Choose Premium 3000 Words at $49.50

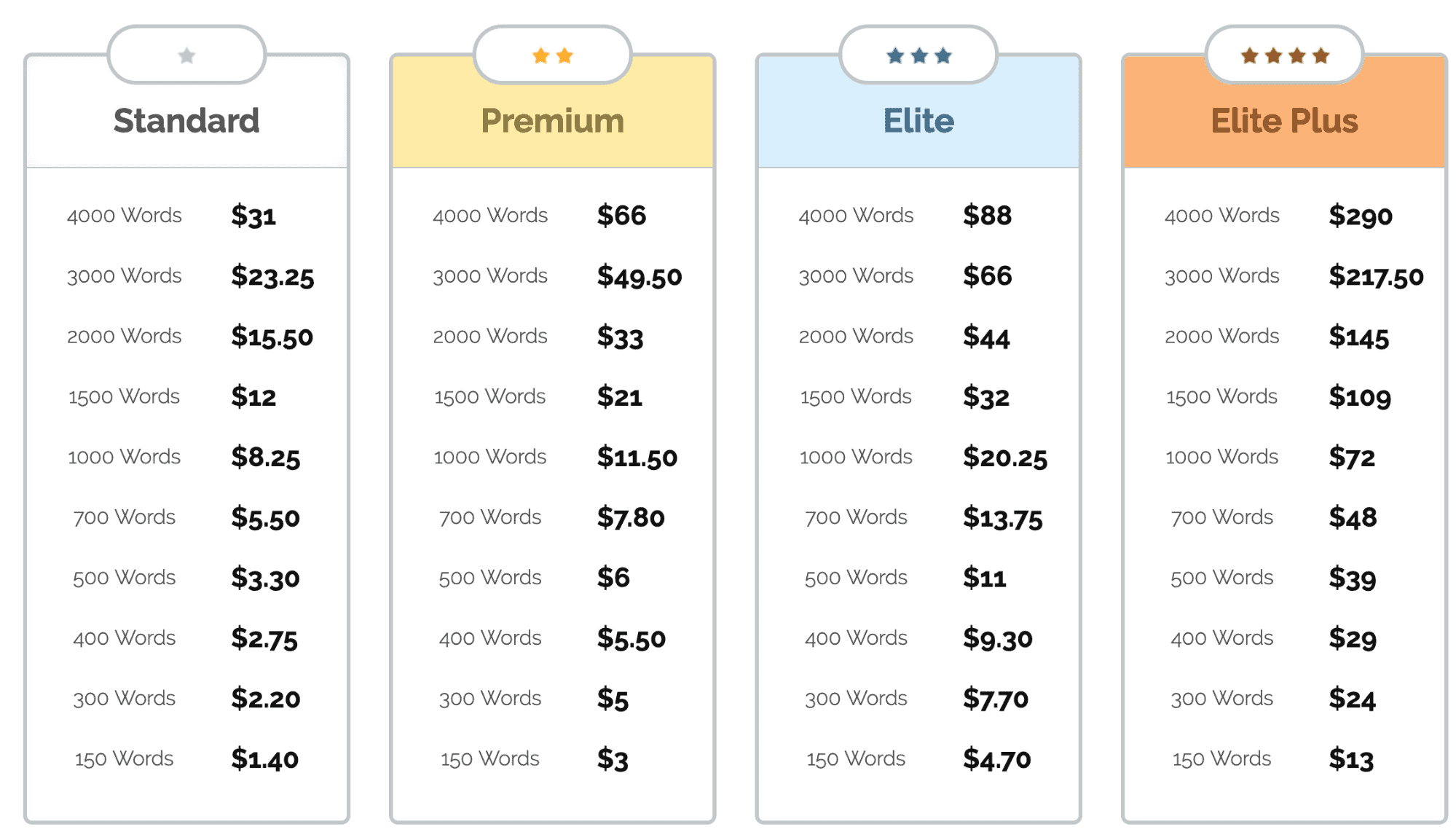[639, 276]
